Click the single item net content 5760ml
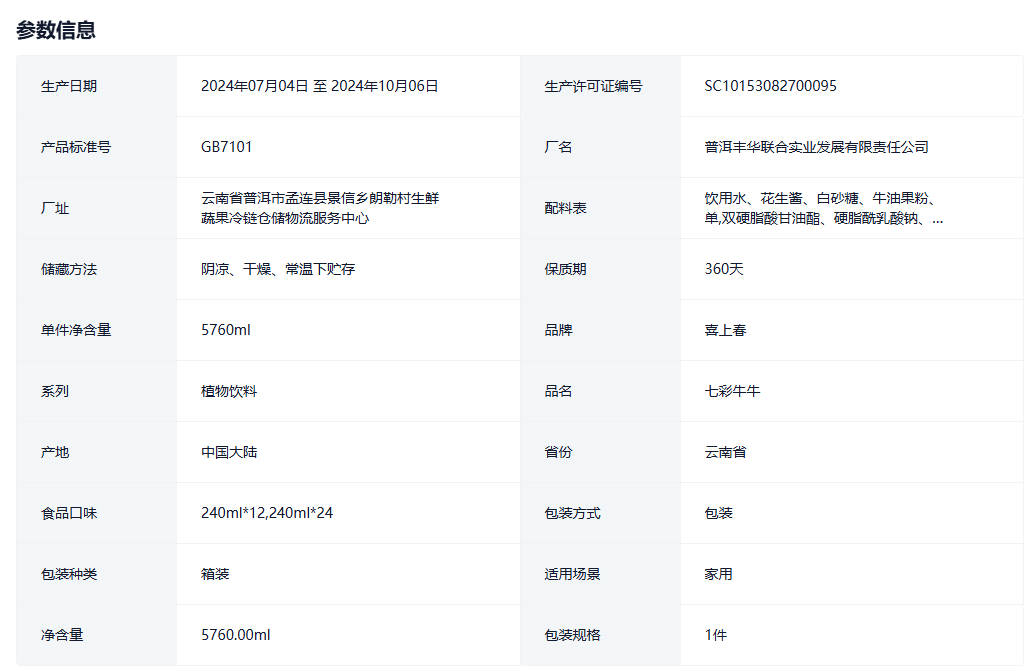This screenshot has height=671, width=1032. pyautogui.click(x=225, y=330)
